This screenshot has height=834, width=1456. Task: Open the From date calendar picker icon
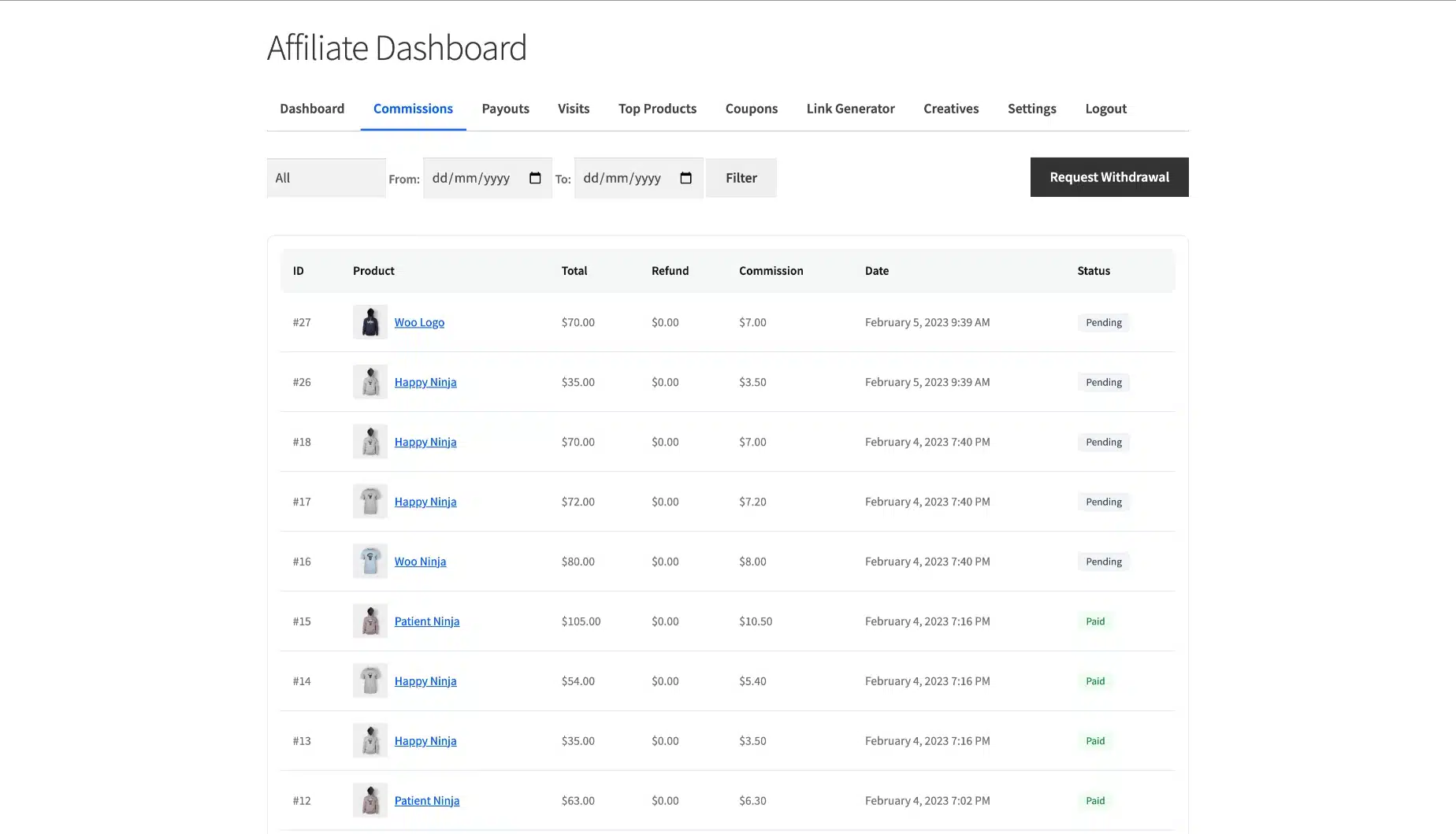[535, 178]
